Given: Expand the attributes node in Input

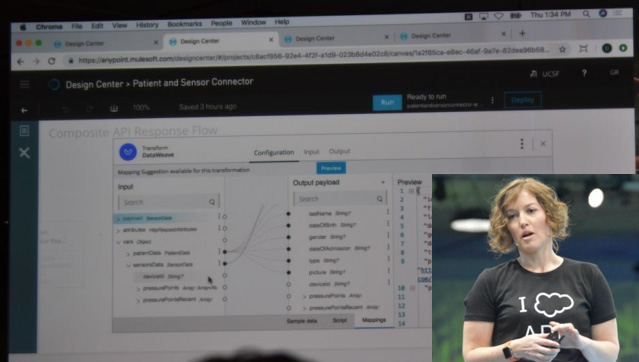Looking at the screenshot, I should [118, 231].
